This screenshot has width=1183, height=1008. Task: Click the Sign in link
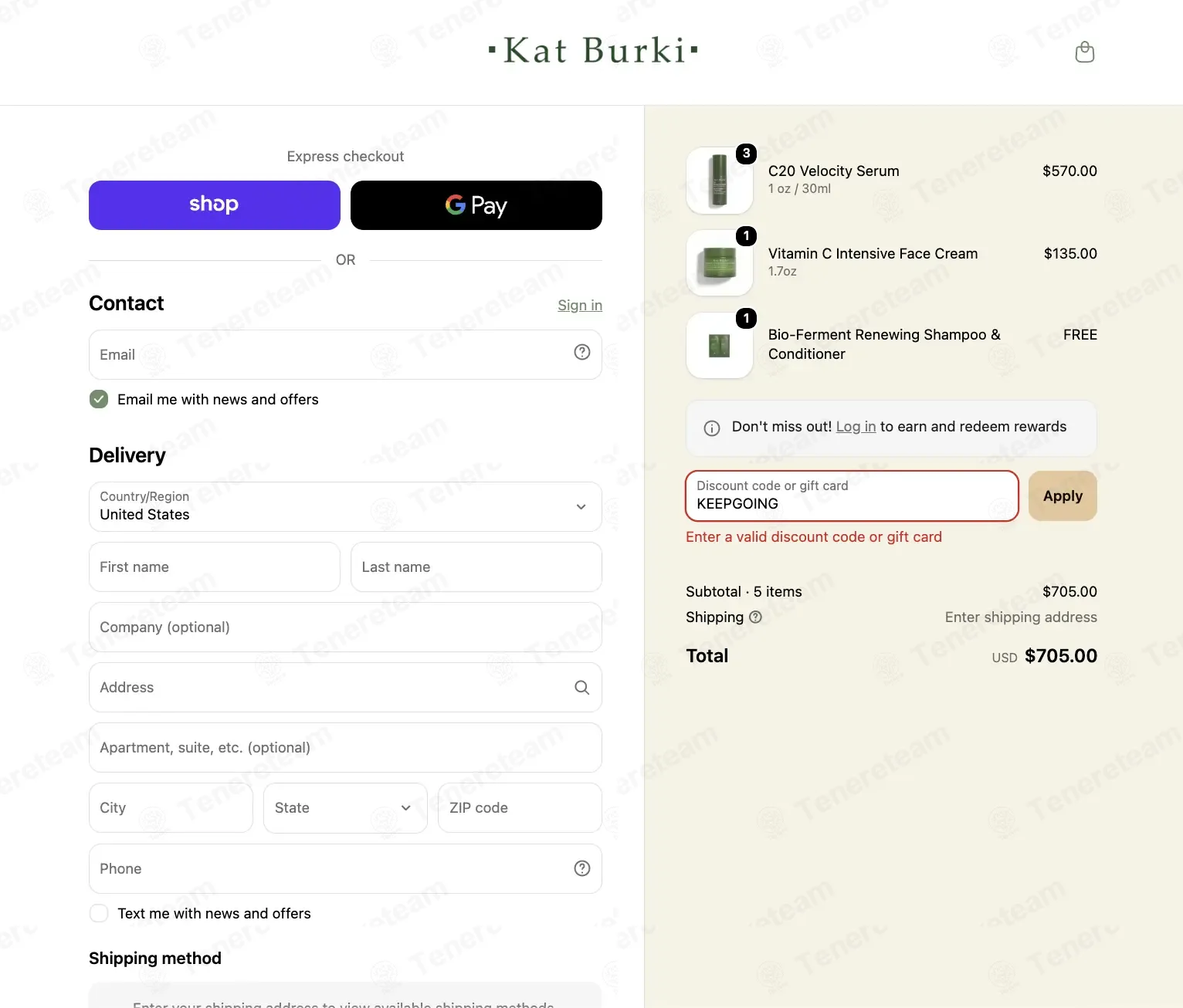tap(580, 305)
